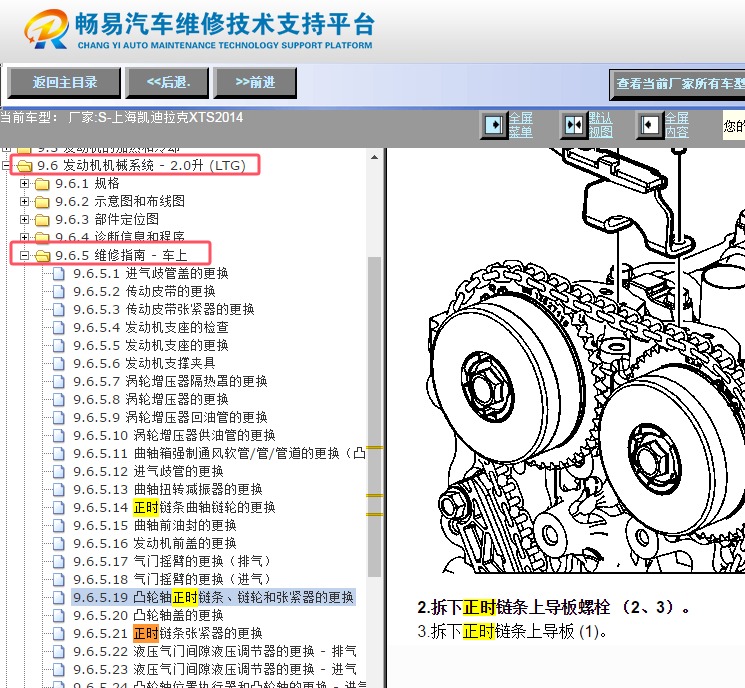Open 9.6.5.9 涡轮增压器回油管的更换
Viewport: 745px width, 688px height.
pos(170,418)
